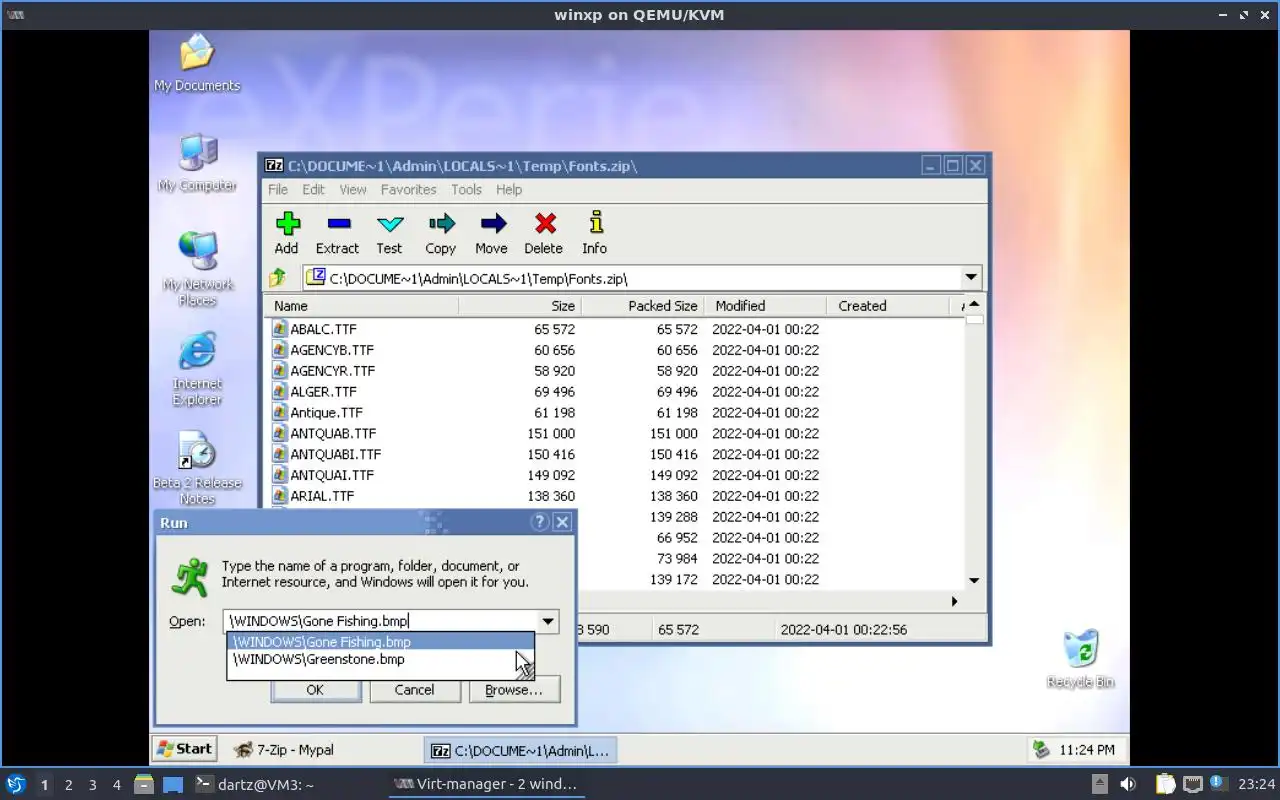Click the file list scroll down arrow

click(x=974, y=580)
